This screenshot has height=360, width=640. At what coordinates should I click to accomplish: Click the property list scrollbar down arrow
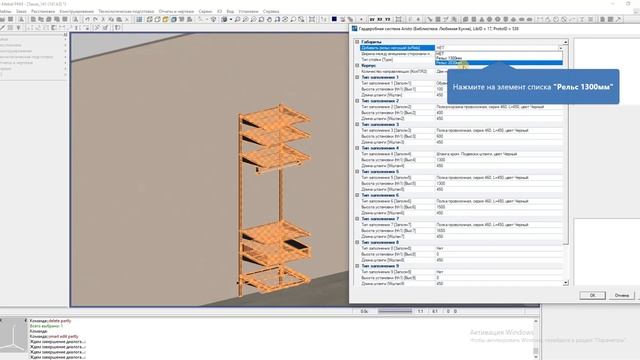(566, 282)
